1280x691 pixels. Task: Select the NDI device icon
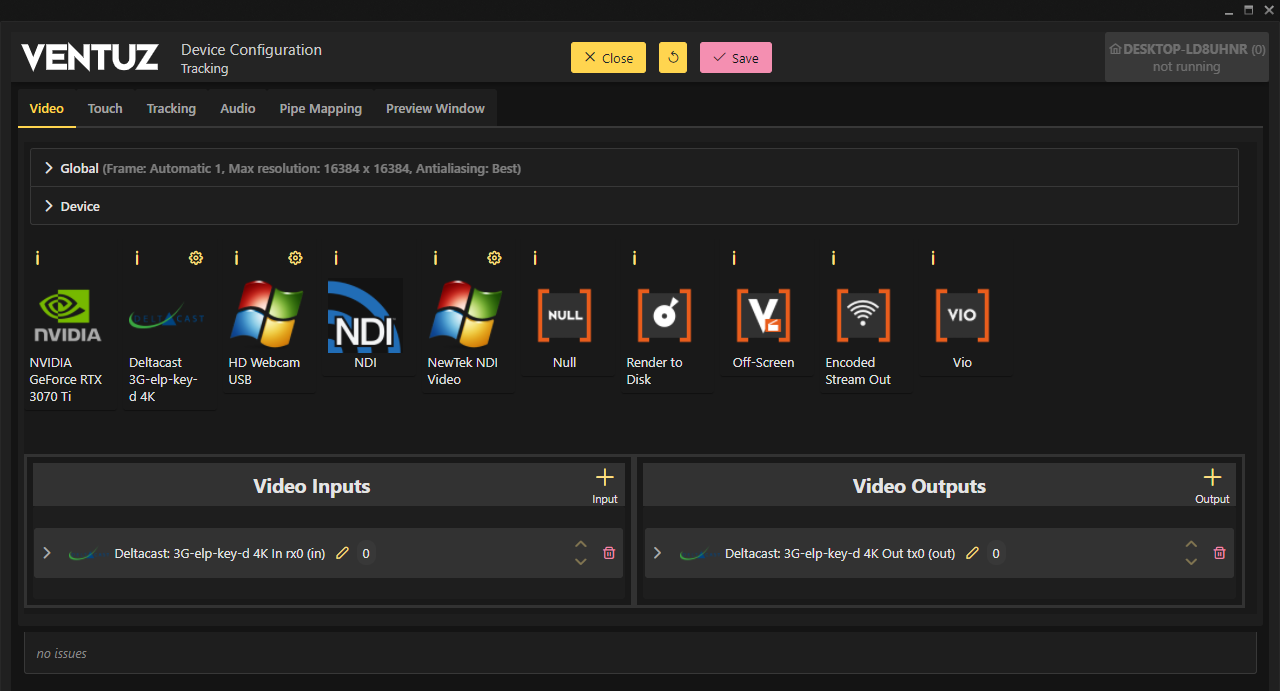pos(365,316)
